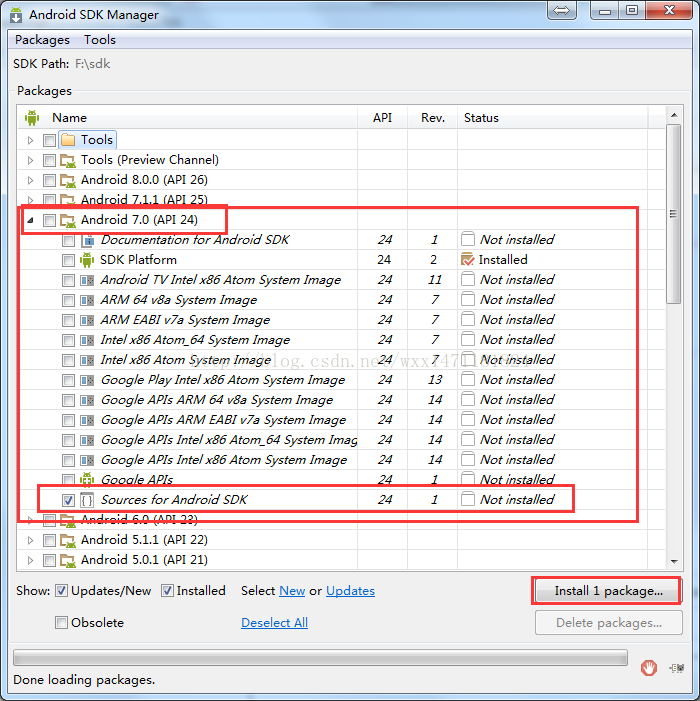Sort by the Name column header
Image resolution: width=700 pixels, height=701 pixels.
point(188,118)
